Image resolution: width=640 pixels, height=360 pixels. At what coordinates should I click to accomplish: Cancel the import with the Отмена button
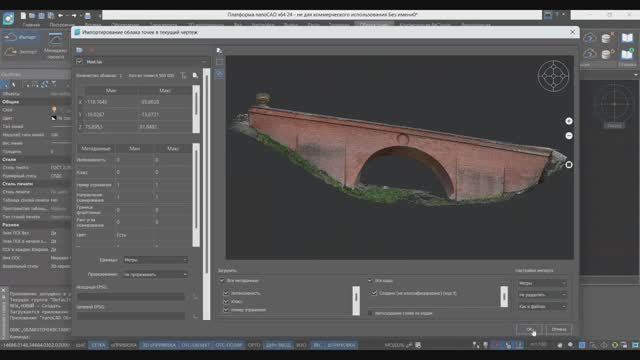click(x=559, y=329)
